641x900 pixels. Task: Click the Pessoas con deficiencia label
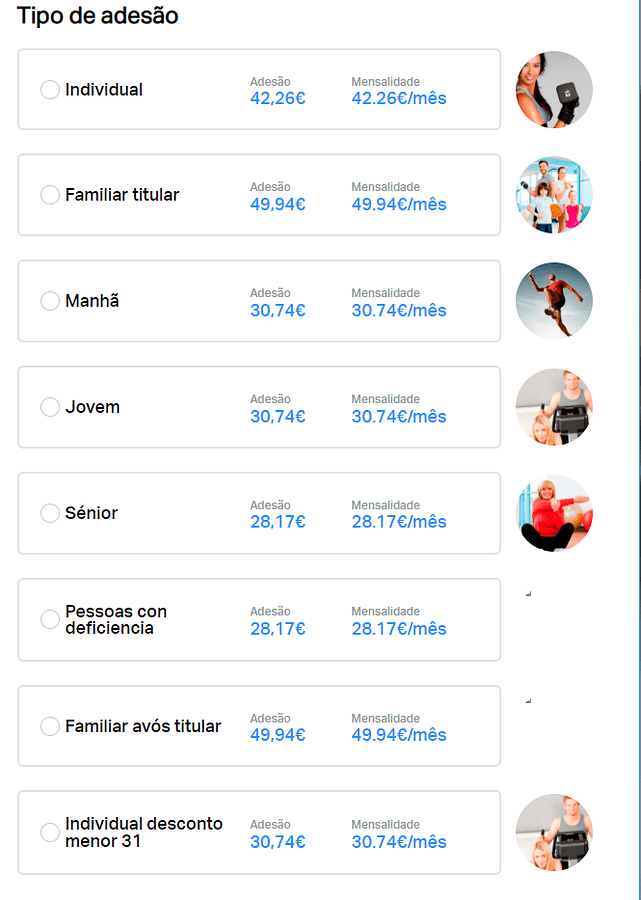tap(116, 620)
